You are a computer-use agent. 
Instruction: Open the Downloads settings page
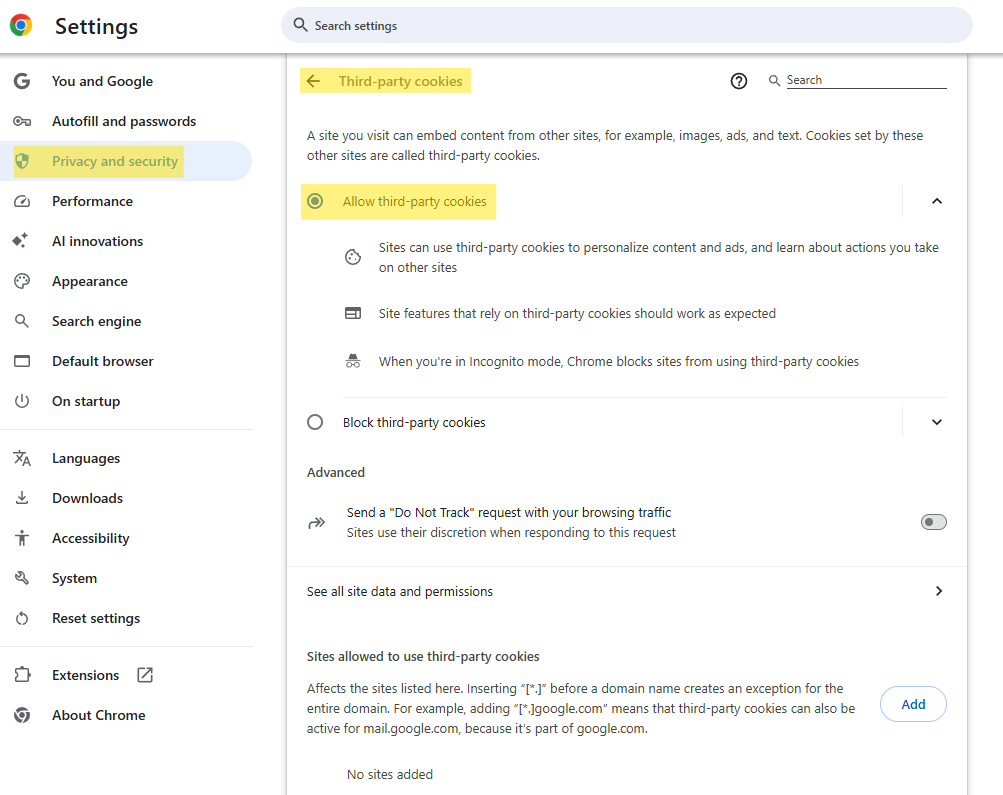(88, 498)
